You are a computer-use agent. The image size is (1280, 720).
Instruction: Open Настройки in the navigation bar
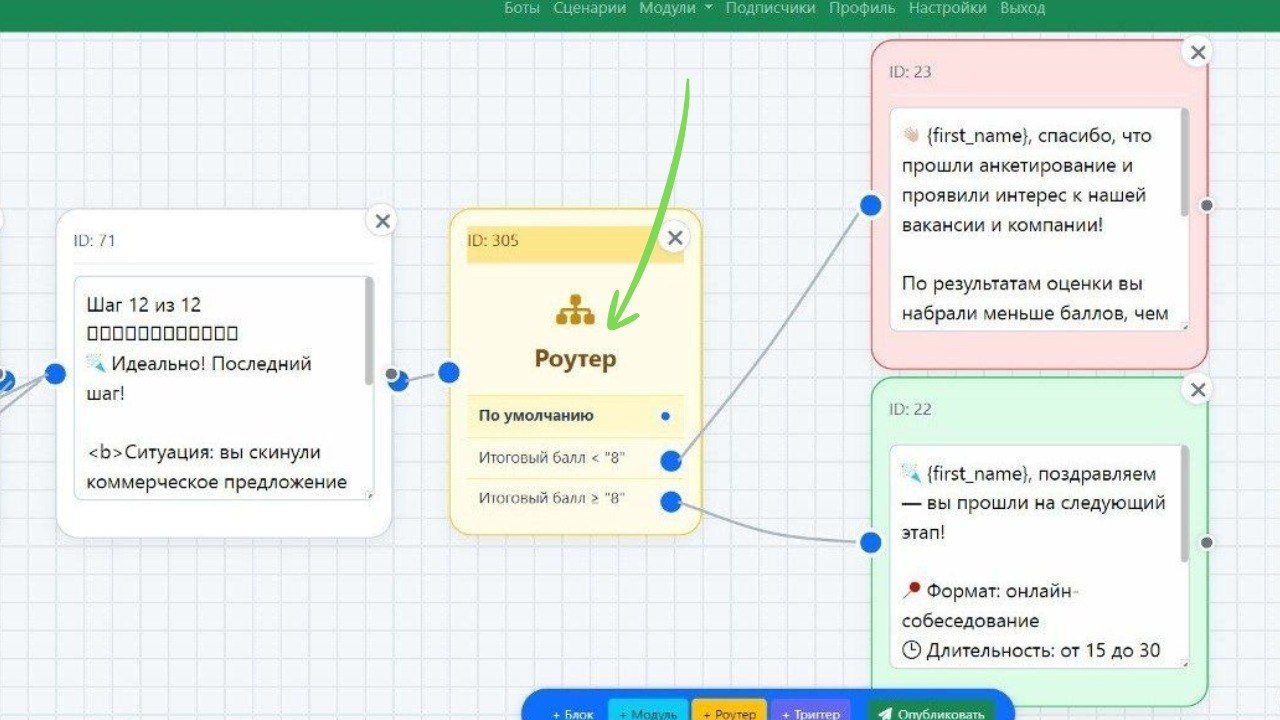948,8
